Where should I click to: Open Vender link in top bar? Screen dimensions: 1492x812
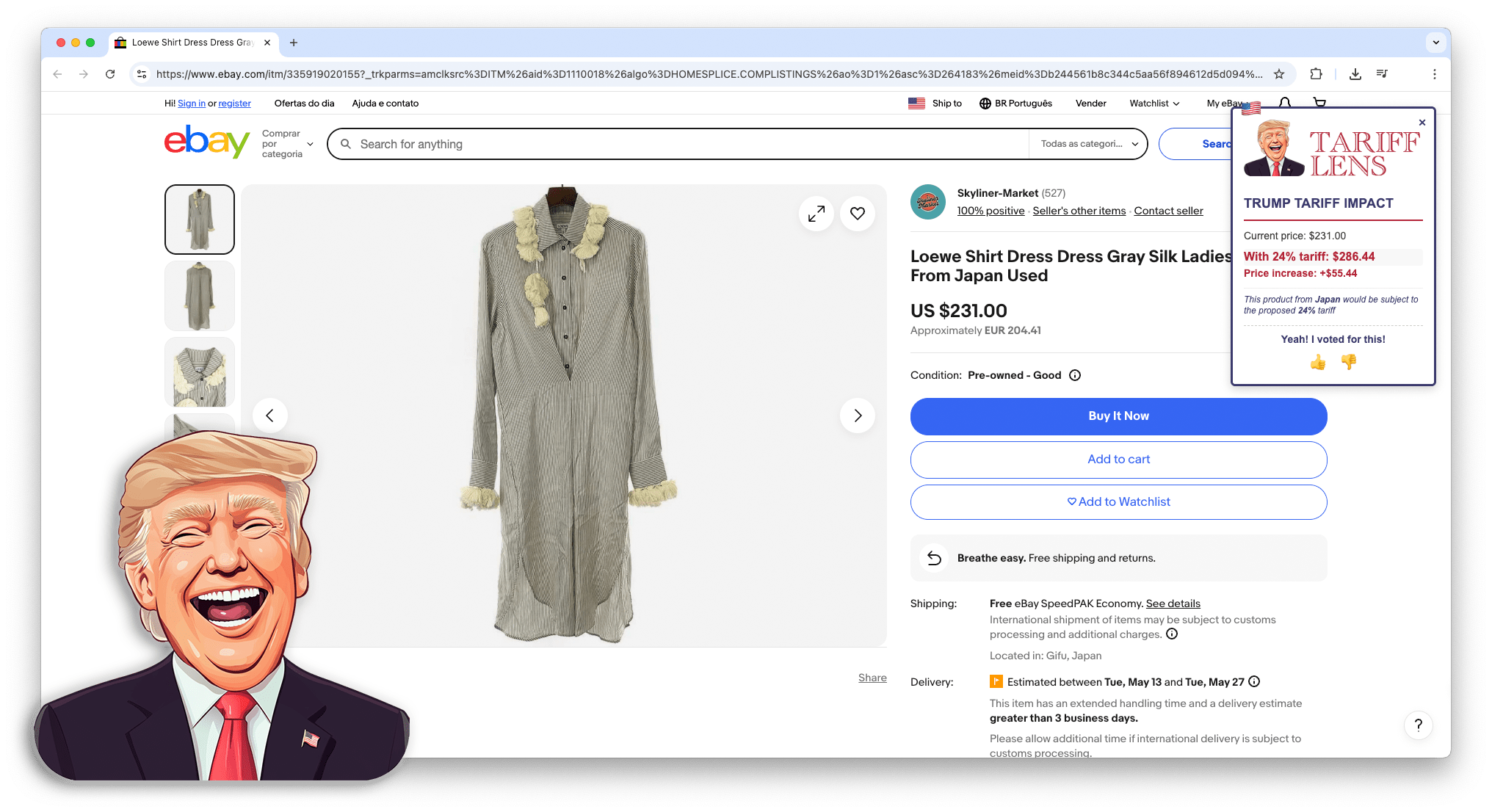tap(1091, 104)
